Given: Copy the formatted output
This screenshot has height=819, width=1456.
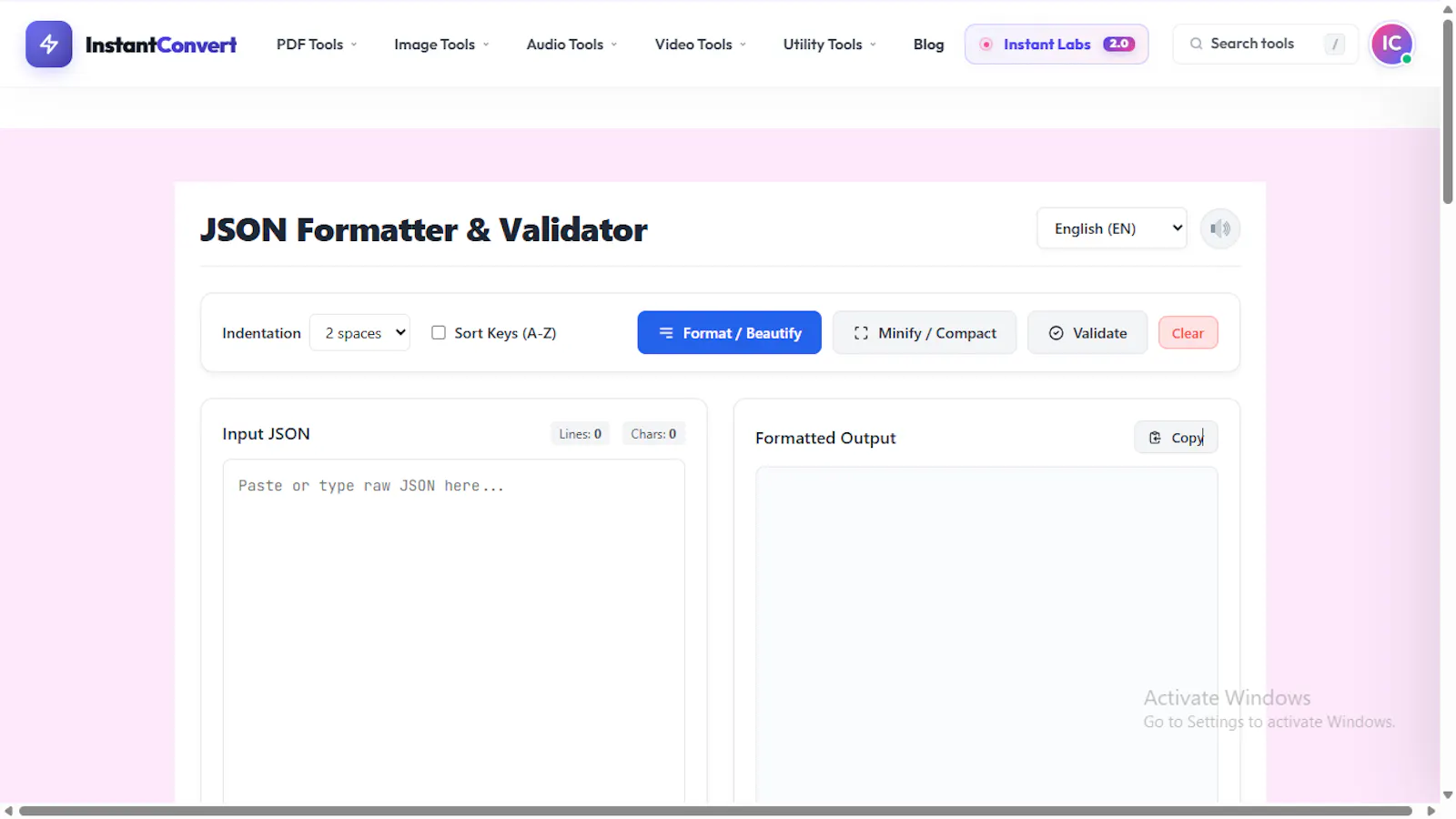Looking at the screenshot, I should (x=1176, y=438).
